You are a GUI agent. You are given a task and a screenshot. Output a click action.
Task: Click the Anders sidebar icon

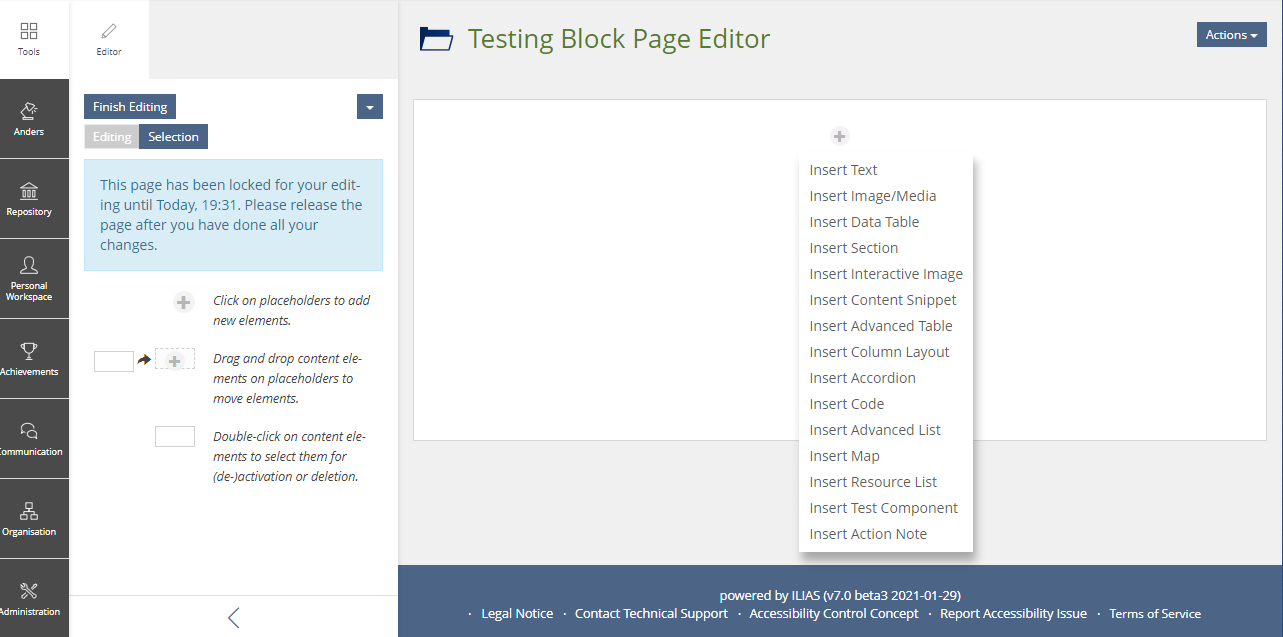pyautogui.click(x=29, y=119)
